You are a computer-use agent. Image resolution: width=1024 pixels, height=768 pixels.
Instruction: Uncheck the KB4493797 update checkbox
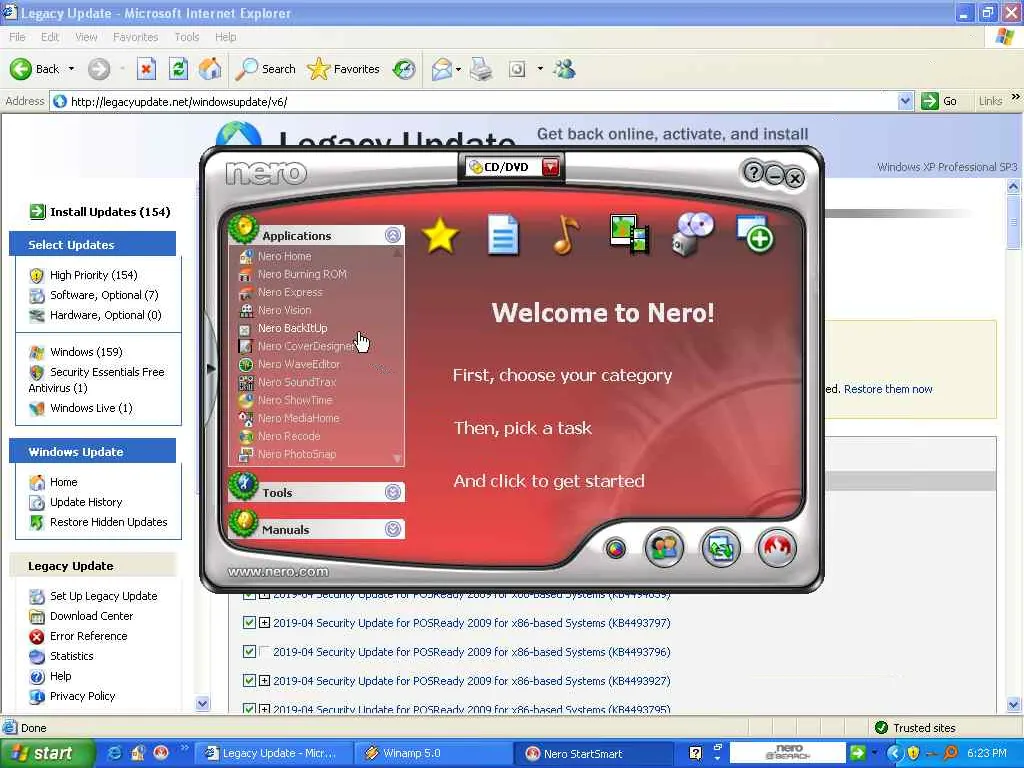[x=249, y=623]
